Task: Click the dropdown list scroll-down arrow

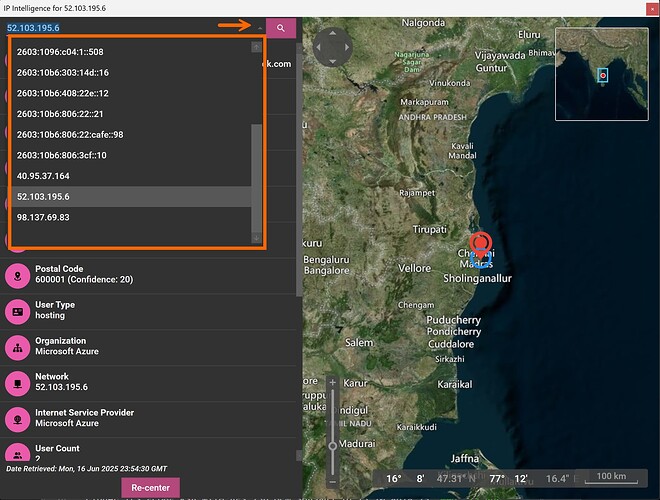Action: point(257,238)
